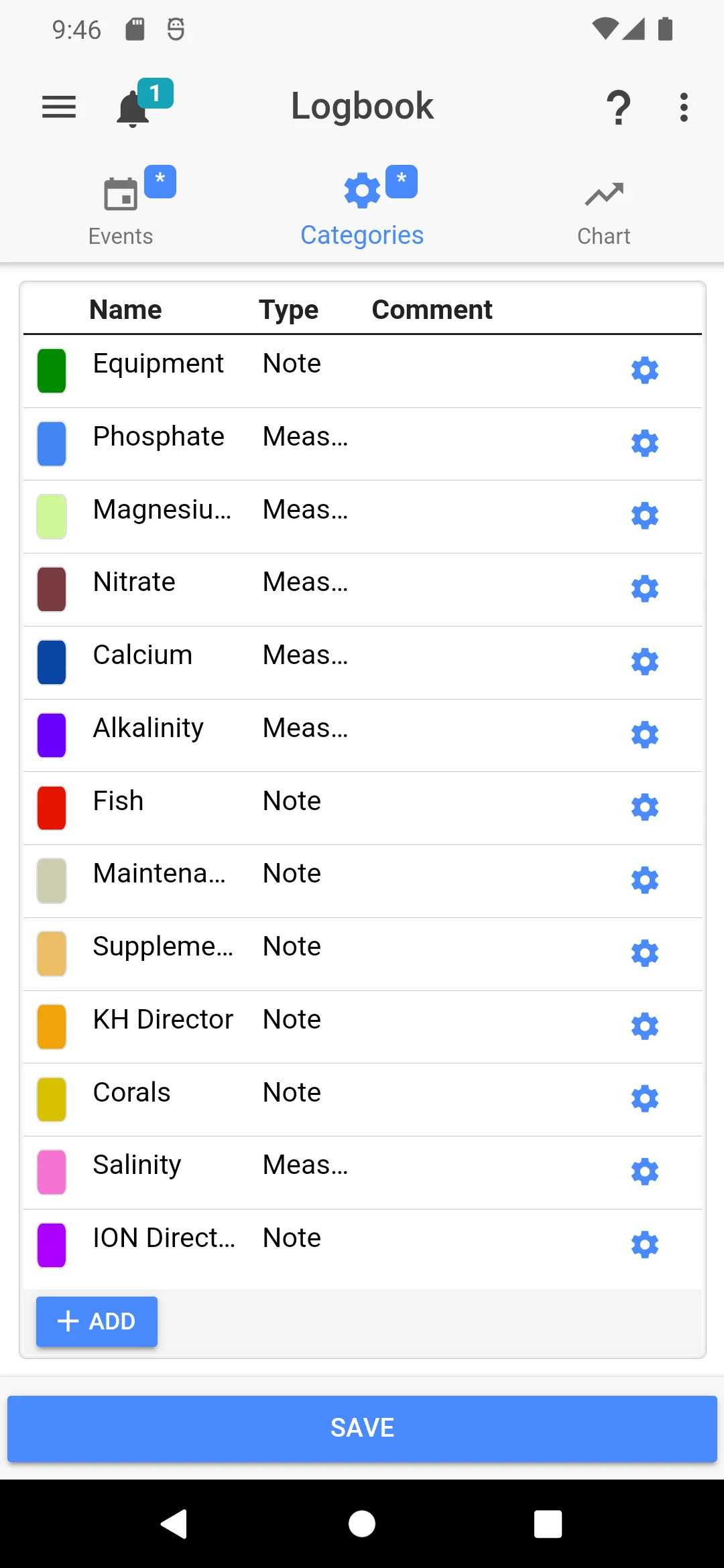Viewport: 724px width, 1568px height.
Task: Open the help question mark
Action: (618, 107)
